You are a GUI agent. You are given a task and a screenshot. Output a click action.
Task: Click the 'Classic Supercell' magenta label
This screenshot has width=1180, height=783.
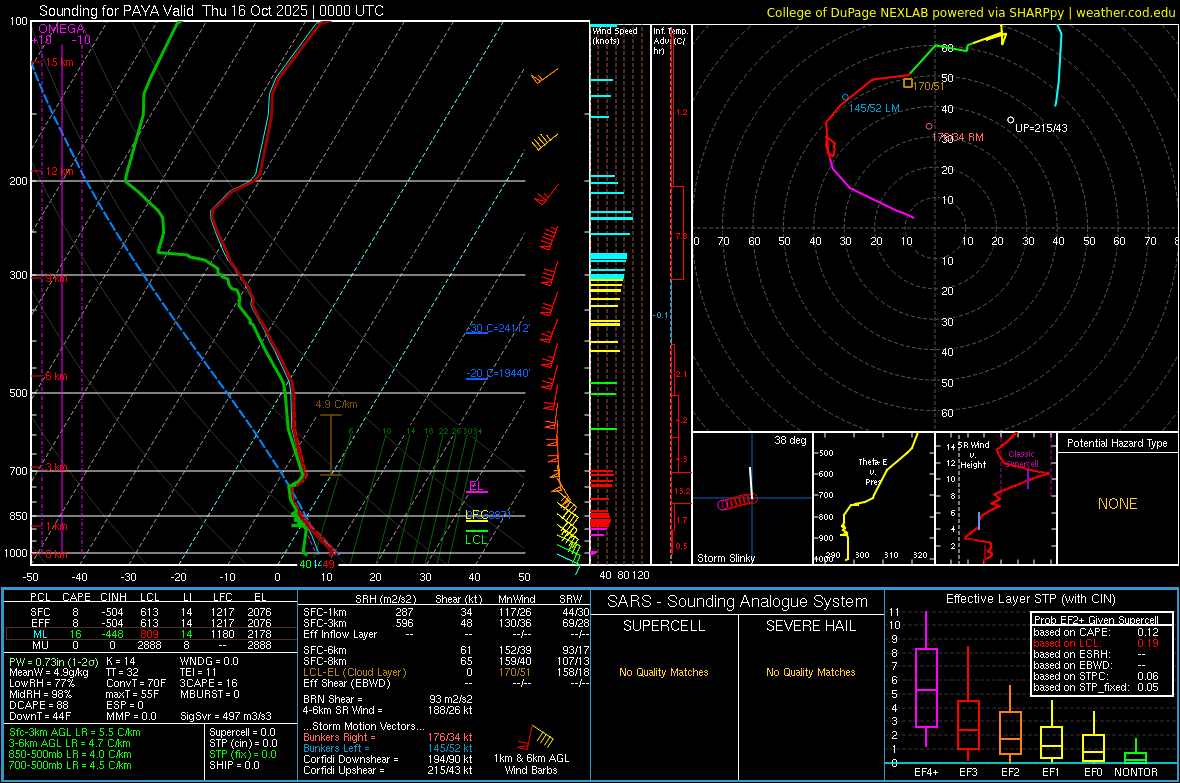1021,459
